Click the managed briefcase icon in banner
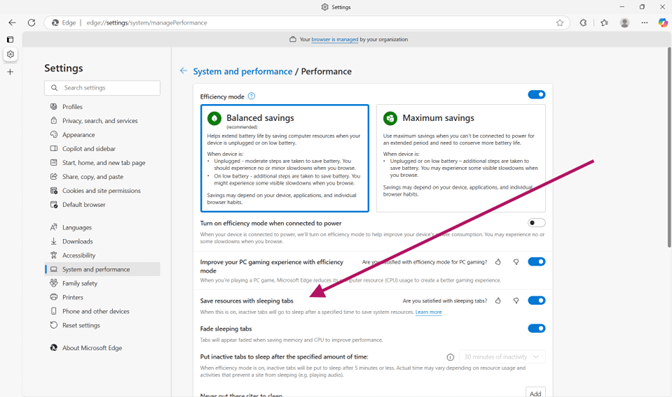672x397 pixels. click(293, 39)
